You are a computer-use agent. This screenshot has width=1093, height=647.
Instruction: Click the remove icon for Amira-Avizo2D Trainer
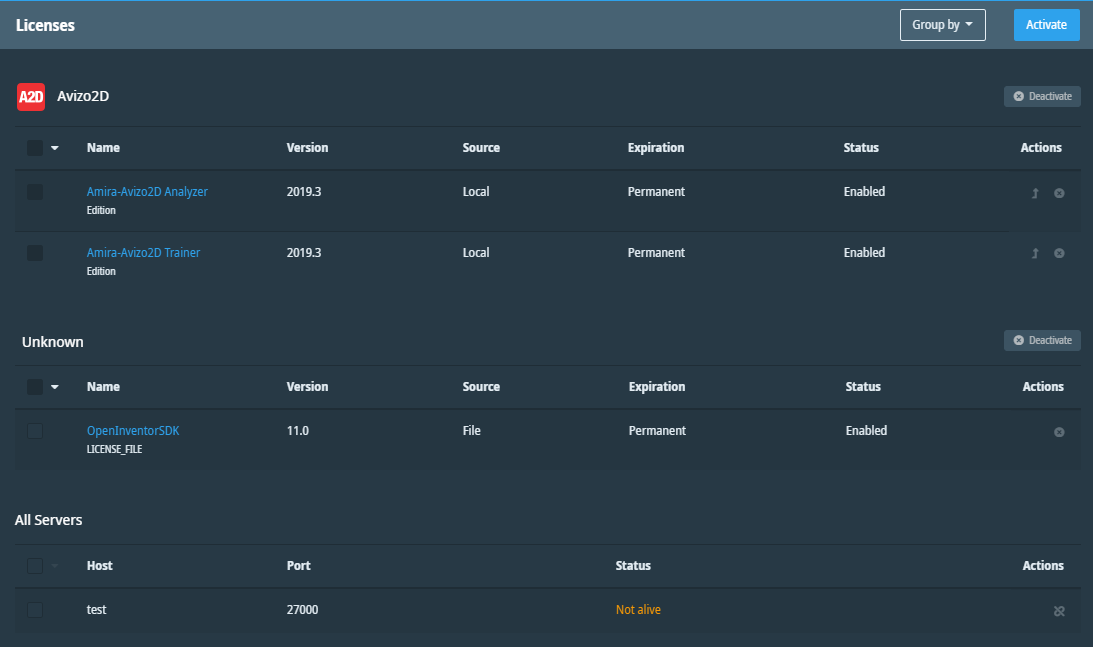point(1059,254)
